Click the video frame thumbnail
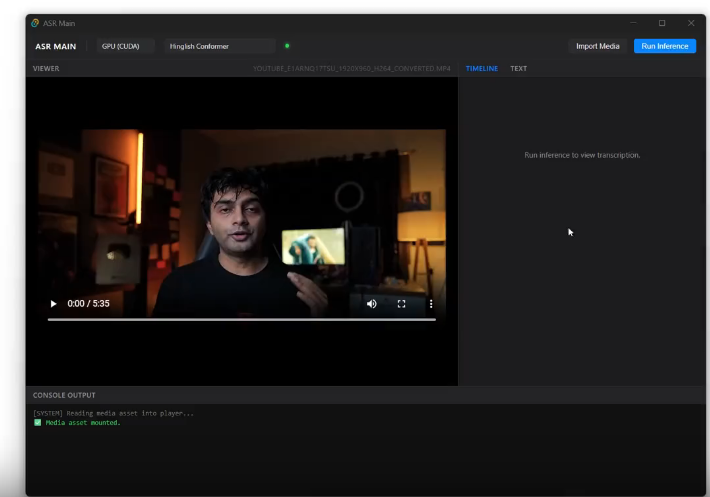Viewport: 710px width, 497px height. coord(241,224)
